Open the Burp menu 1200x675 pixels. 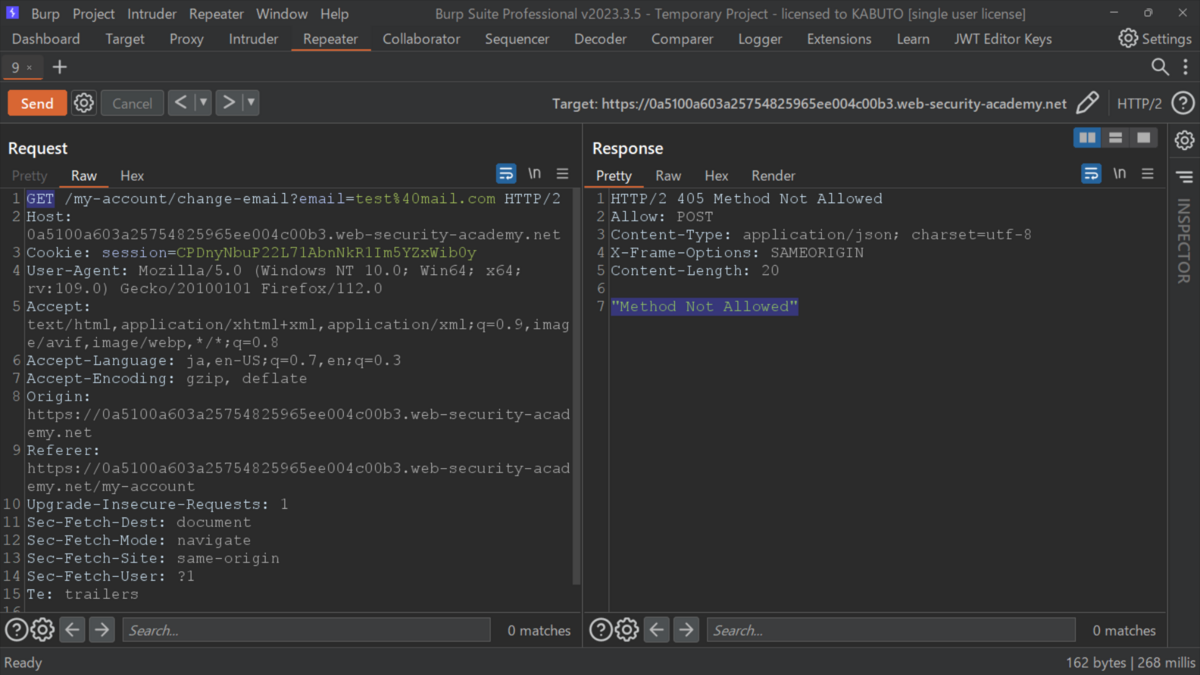(x=45, y=14)
